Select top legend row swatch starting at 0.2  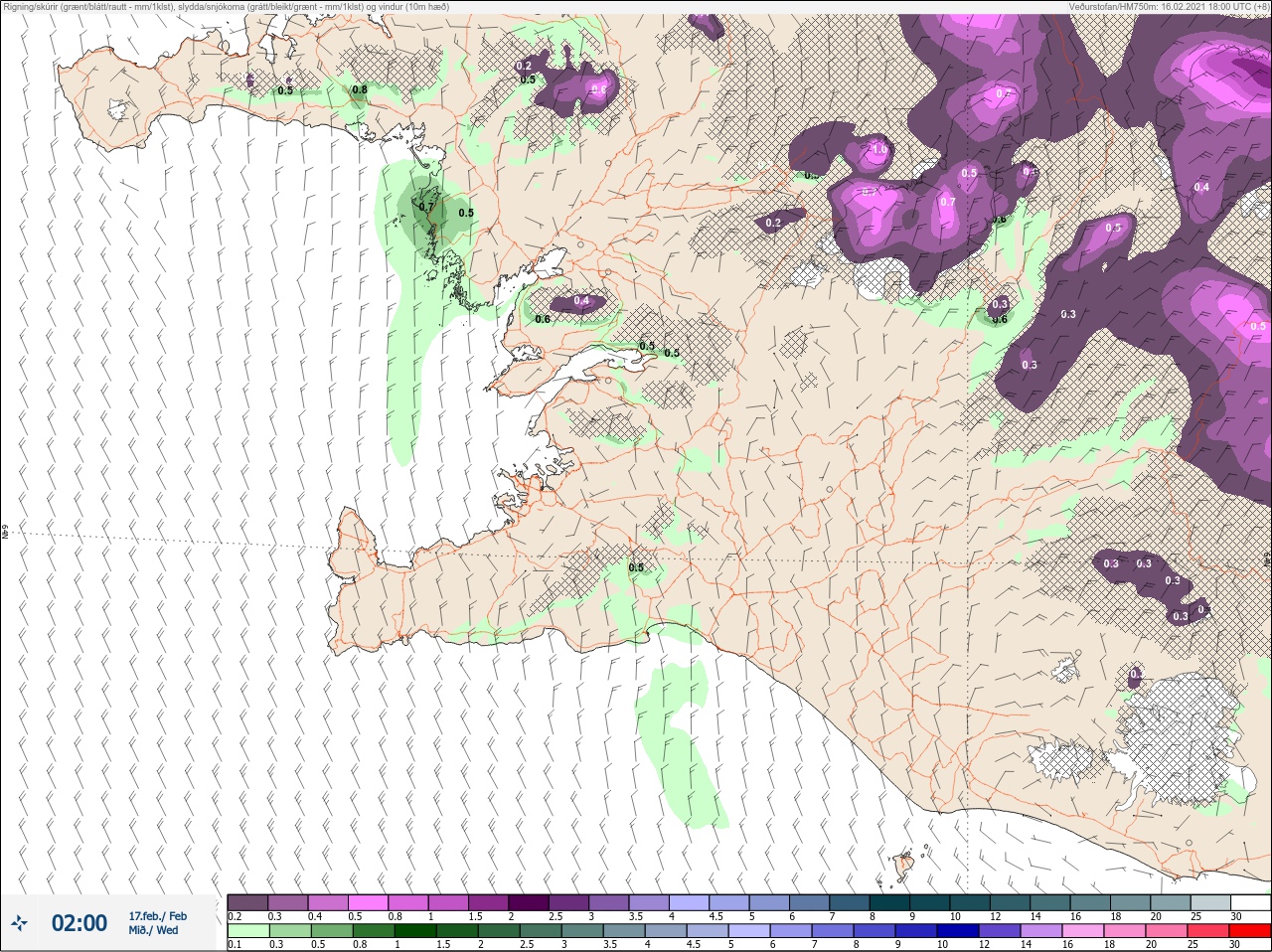coord(247,902)
